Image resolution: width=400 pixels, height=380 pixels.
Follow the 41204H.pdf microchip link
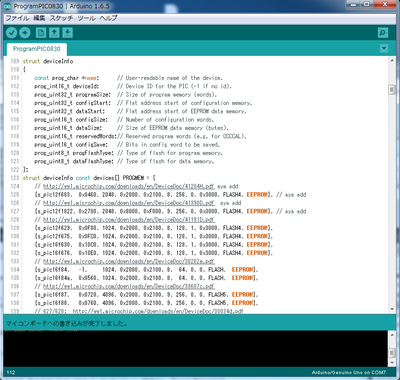pos(129,186)
